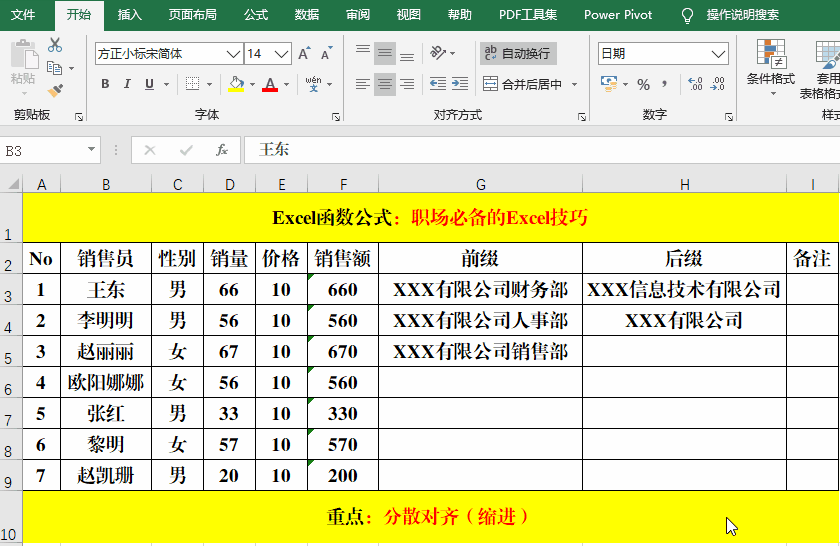
Task: Click the wén phonetic guide icon
Action: pyautogui.click(x=313, y=84)
